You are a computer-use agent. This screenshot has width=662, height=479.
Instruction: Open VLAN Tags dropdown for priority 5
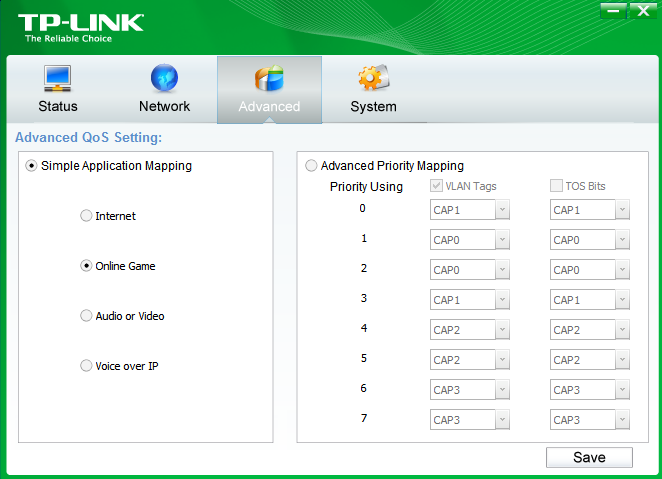(x=469, y=360)
